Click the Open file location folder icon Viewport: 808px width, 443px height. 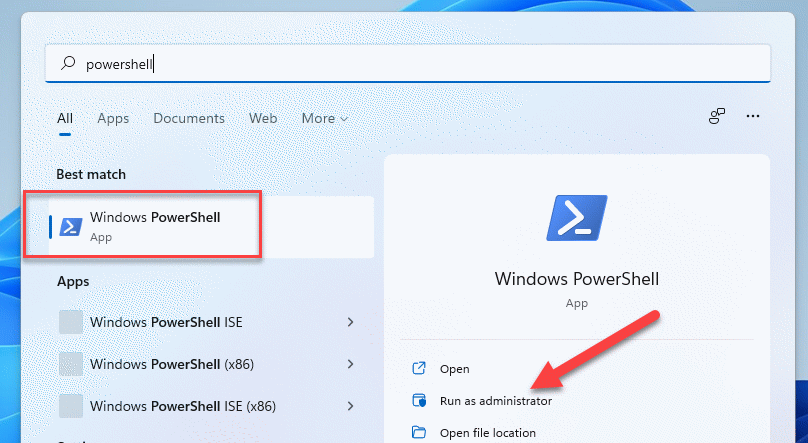(419, 432)
